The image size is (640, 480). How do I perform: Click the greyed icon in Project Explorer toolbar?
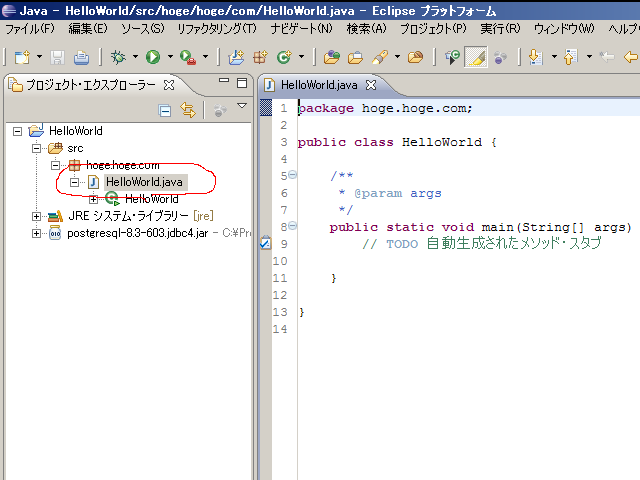(x=220, y=111)
